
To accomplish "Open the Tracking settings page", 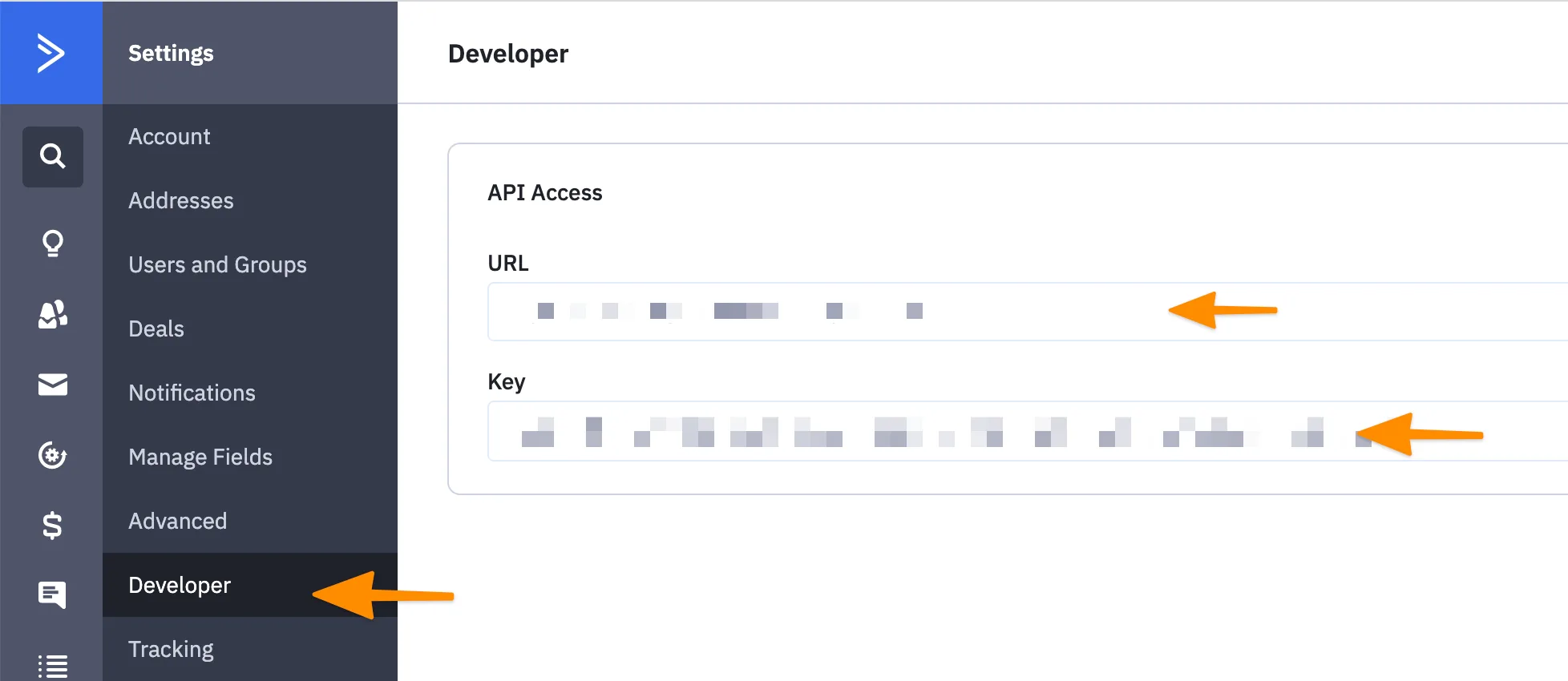I will [170, 649].
